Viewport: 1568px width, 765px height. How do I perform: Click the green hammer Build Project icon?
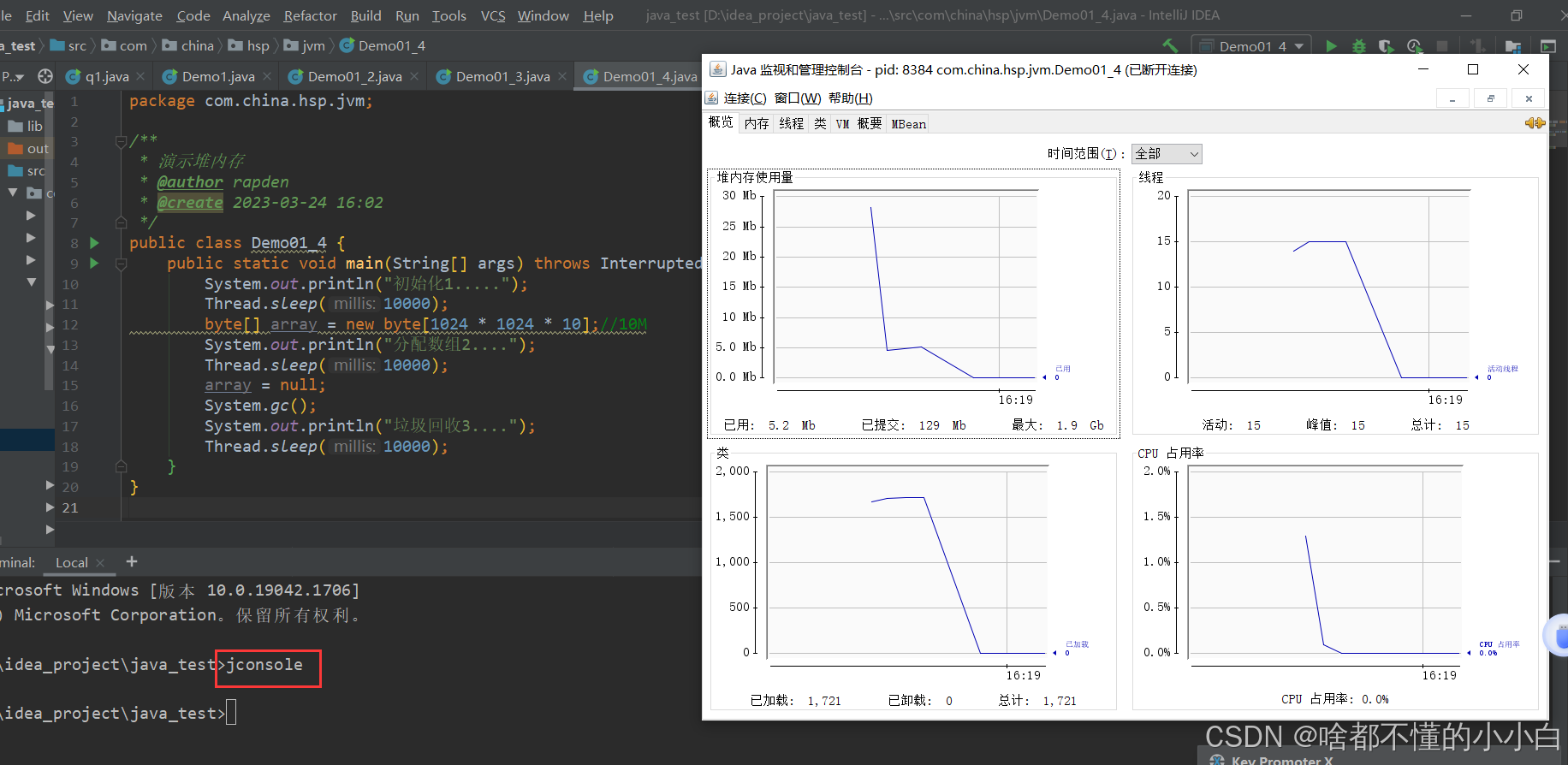[x=1170, y=45]
